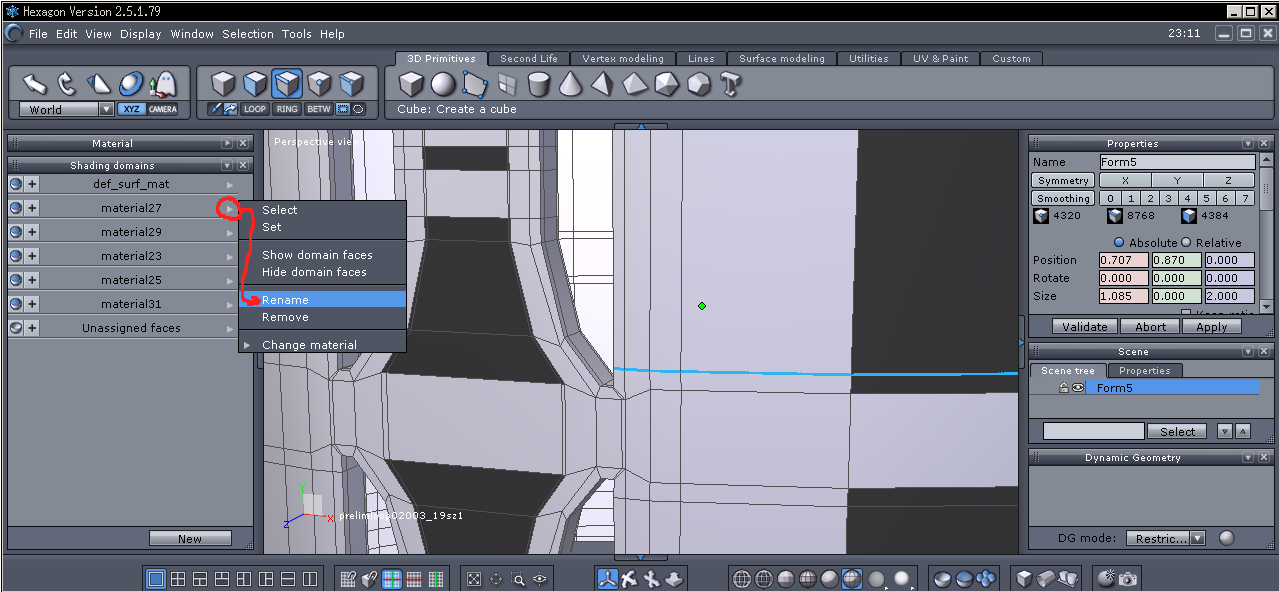This screenshot has width=1279, height=592.
Task: Click the camera snapshot icon
Action: pos(1128,578)
